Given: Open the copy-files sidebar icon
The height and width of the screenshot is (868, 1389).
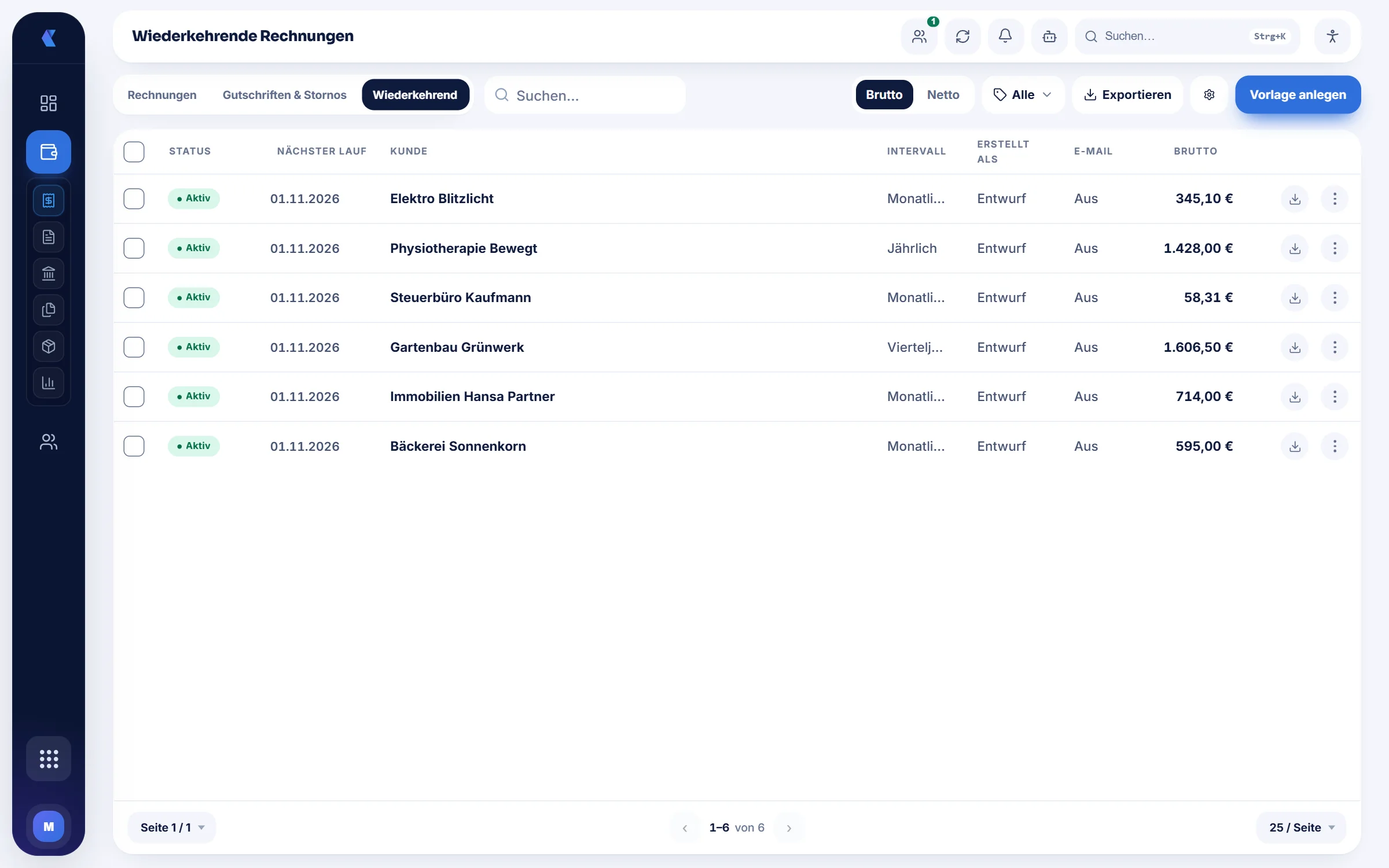Looking at the screenshot, I should [x=49, y=310].
